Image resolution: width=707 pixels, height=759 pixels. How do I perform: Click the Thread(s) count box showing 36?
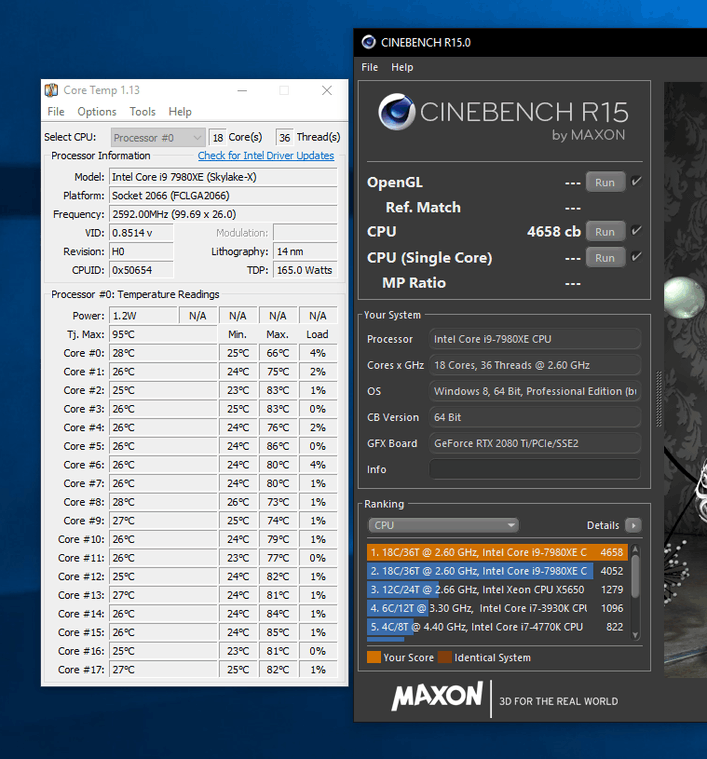click(x=285, y=138)
